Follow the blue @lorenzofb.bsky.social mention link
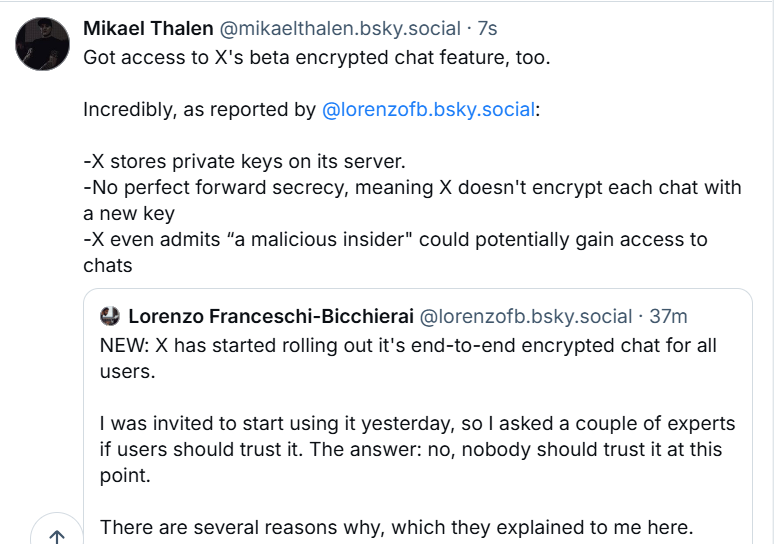This screenshot has width=779, height=544. coord(429,110)
